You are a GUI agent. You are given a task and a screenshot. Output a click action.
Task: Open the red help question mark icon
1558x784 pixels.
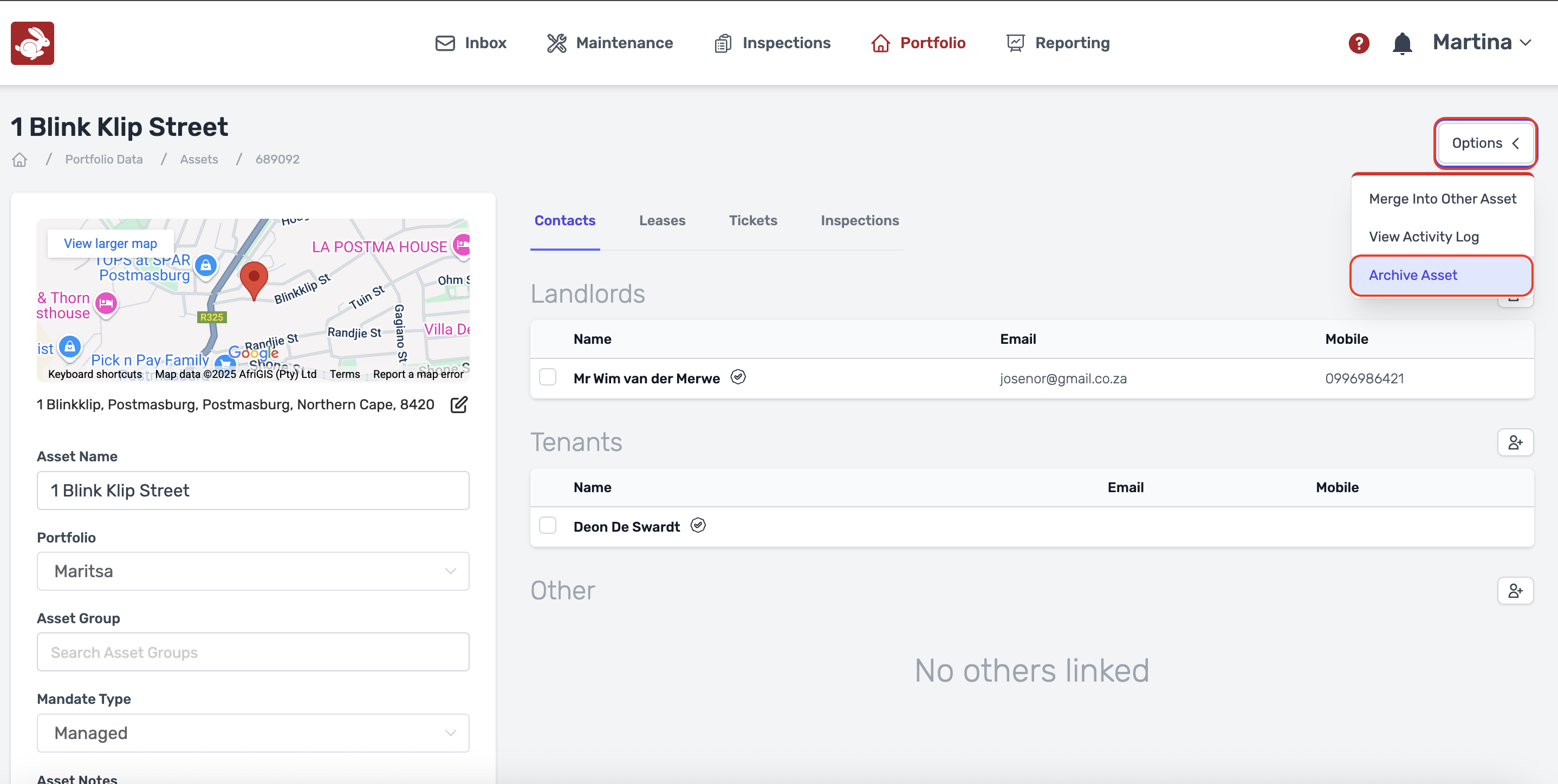(x=1359, y=43)
